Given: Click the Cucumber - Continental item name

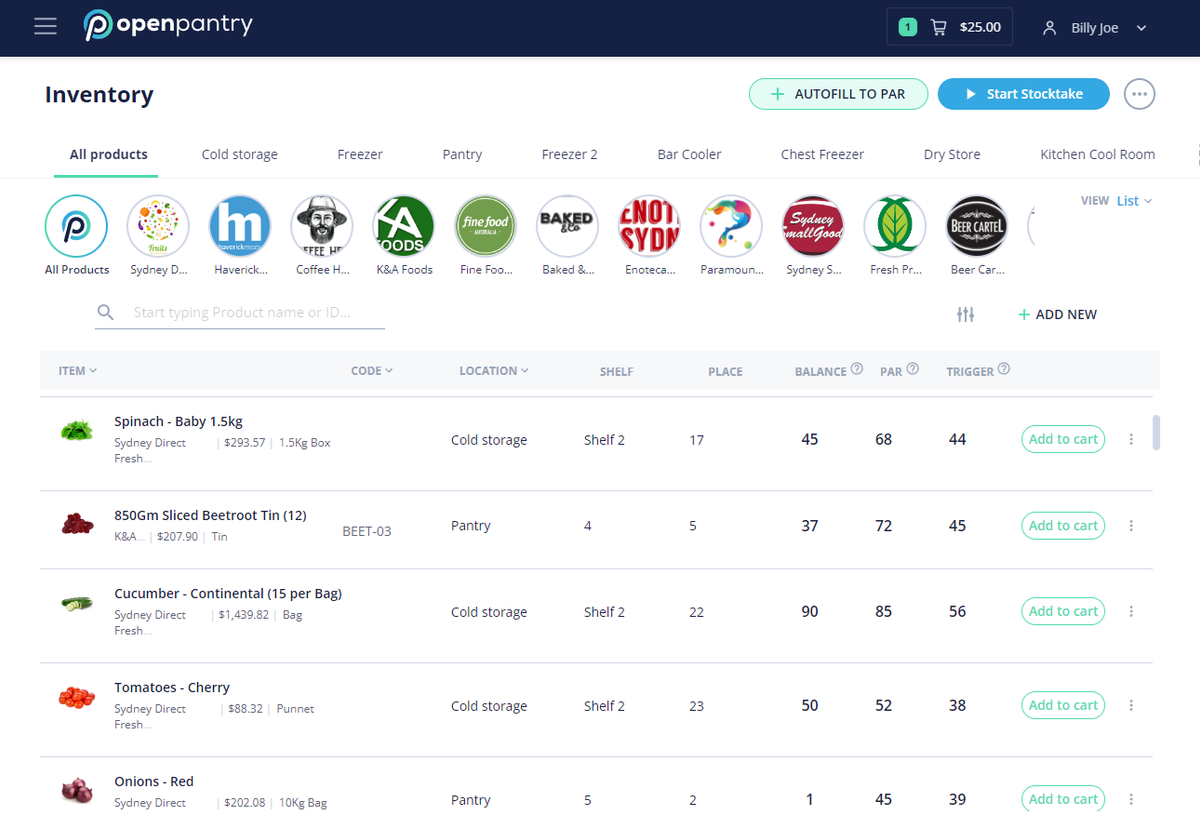Looking at the screenshot, I should pyautogui.click(x=228, y=593).
